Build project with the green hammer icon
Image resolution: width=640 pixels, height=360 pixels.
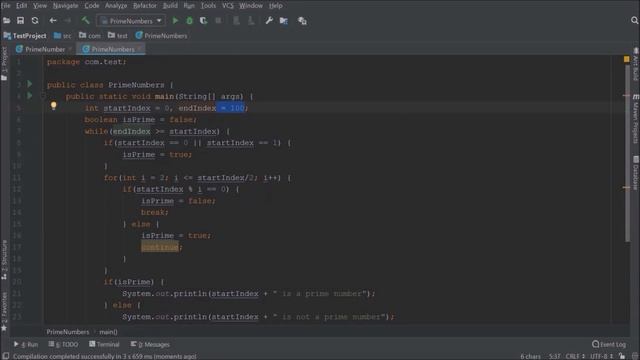coord(85,20)
